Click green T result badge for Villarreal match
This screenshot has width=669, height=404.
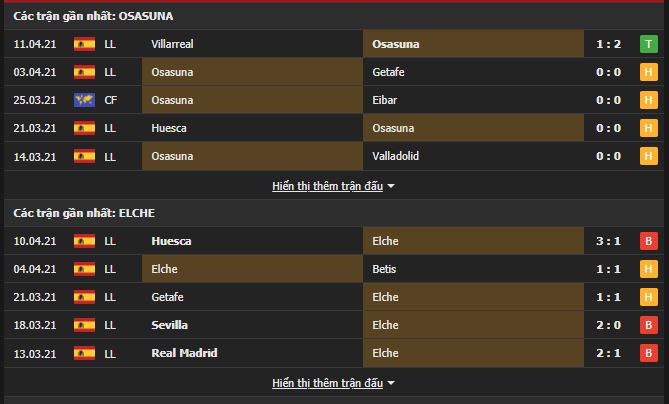[649, 44]
